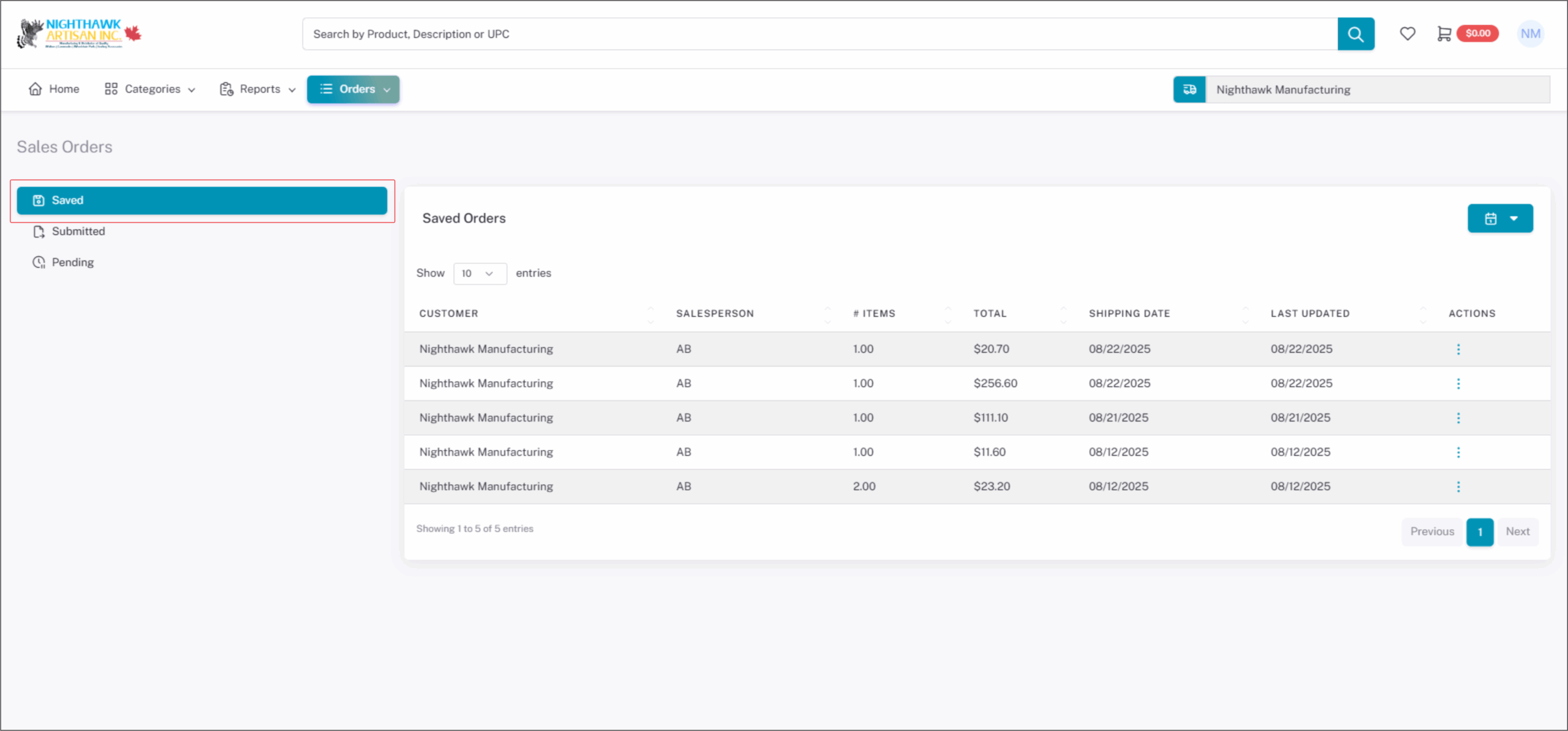This screenshot has height=731, width=1568.
Task: Open the wishlist heart icon
Action: [x=1407, y=34]
